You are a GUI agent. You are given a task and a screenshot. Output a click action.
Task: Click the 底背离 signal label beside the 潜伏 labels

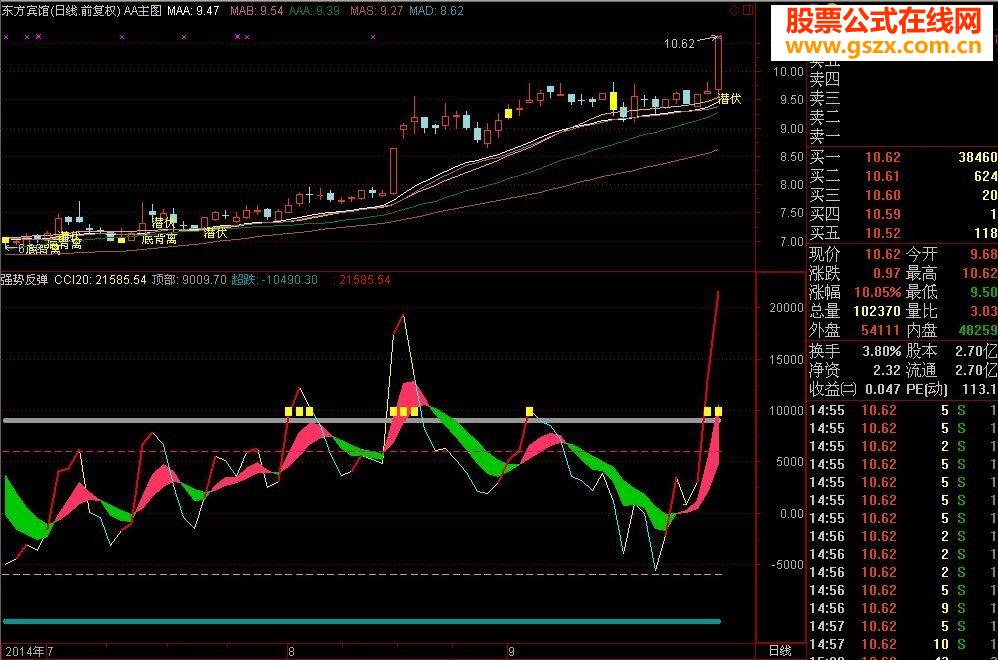159,239
